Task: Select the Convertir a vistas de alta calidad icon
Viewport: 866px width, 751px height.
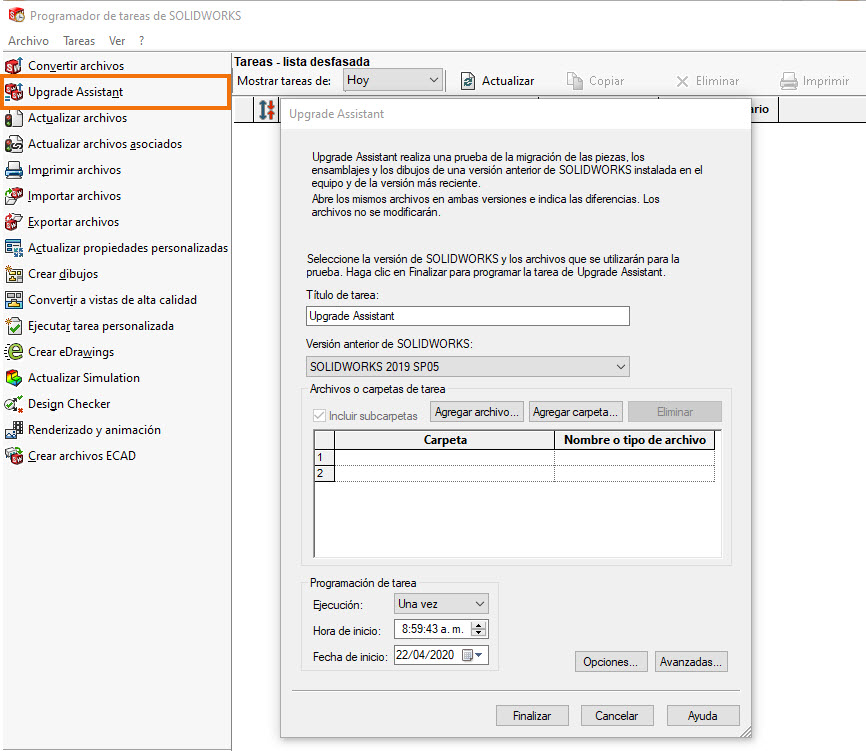Action: 14,300
